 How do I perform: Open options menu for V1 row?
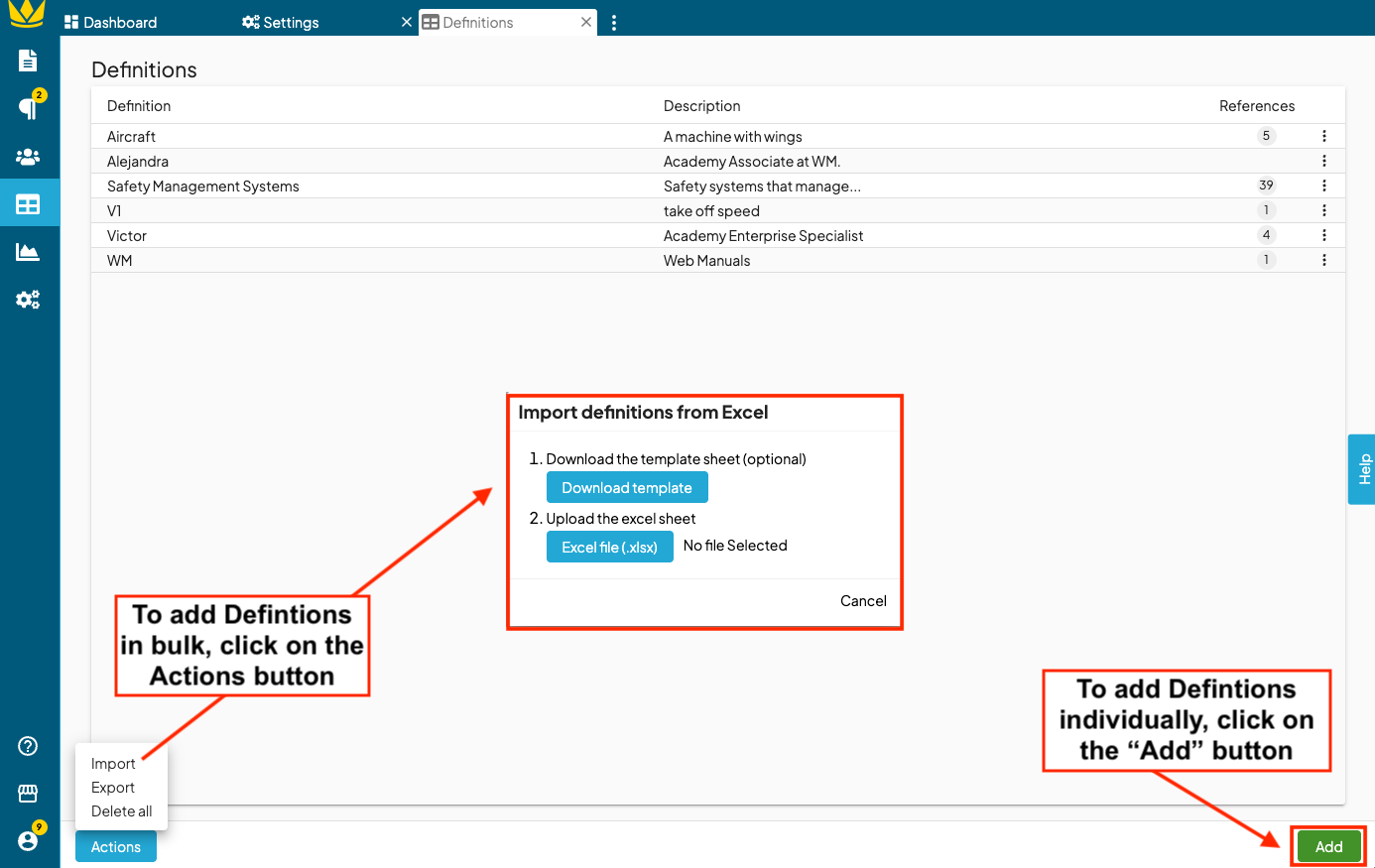1324,210
